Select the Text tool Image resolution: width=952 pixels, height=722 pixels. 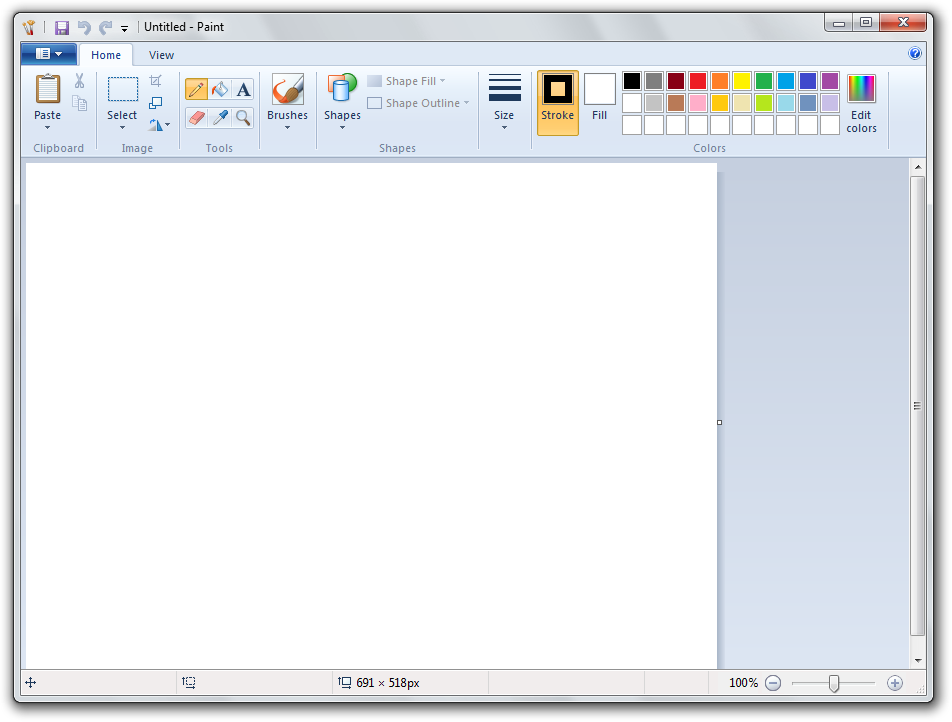[243, 89]
